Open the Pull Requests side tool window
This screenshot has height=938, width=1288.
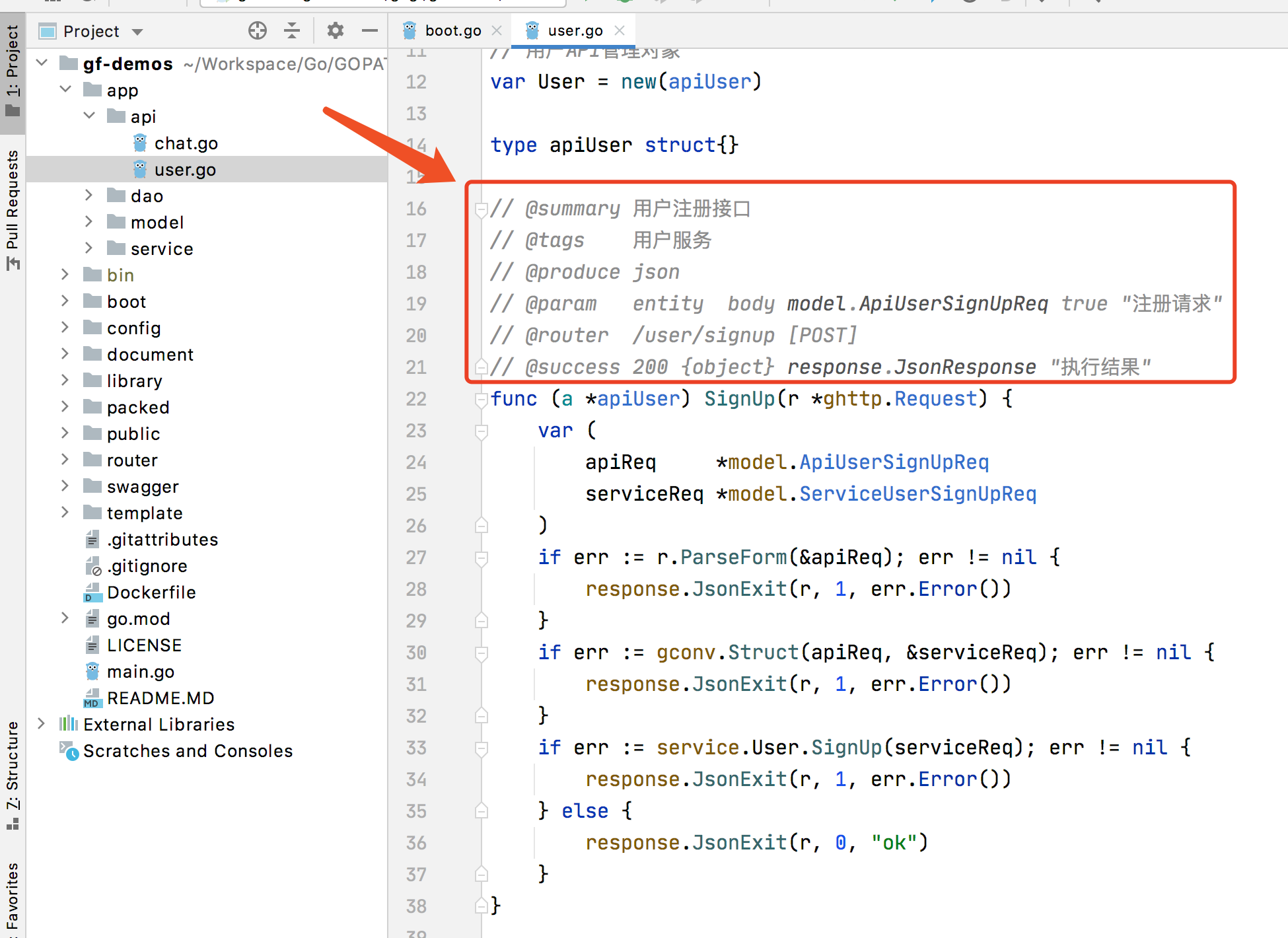(x=13, y=209)
